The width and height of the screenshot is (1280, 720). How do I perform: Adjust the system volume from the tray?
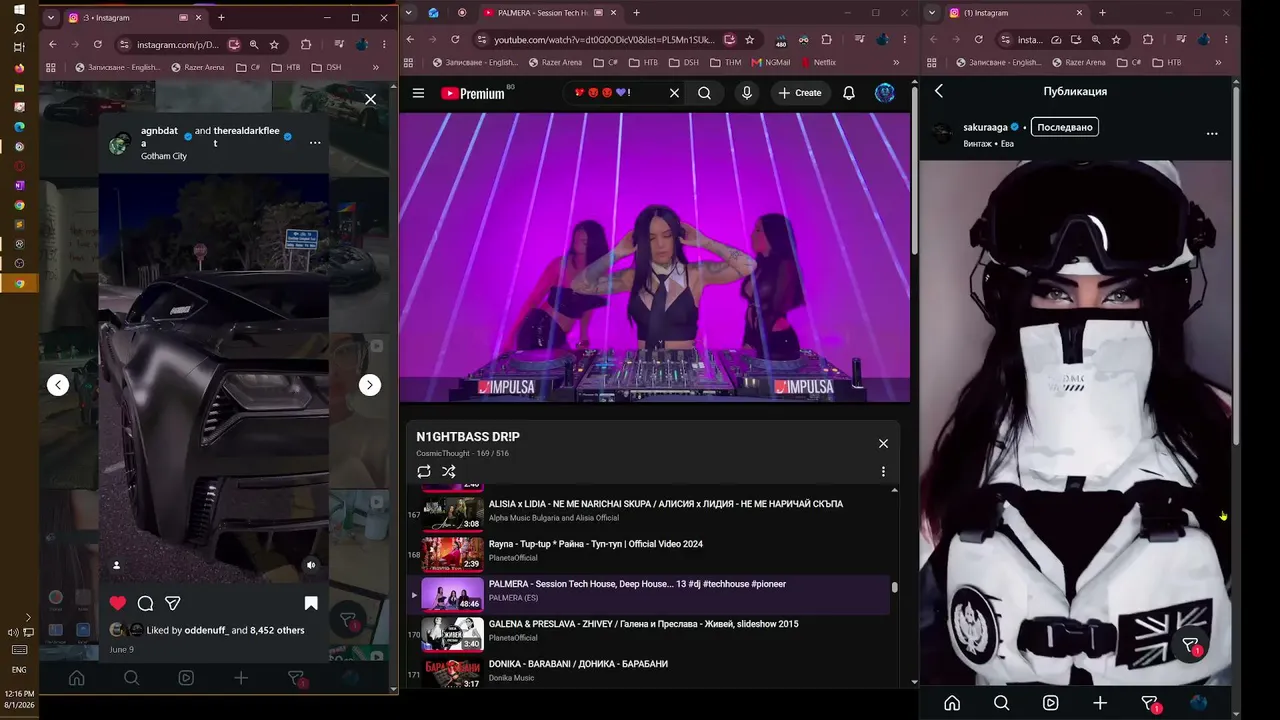pyautogui.click(x=13, y=632)
